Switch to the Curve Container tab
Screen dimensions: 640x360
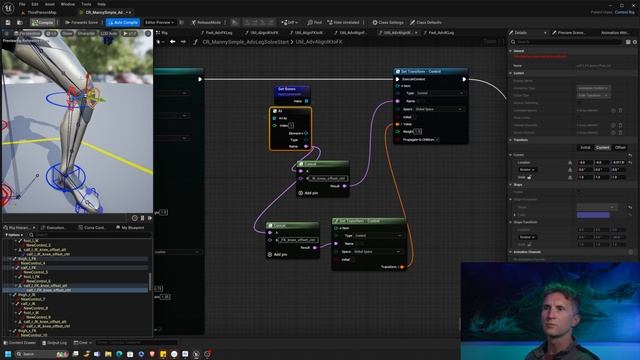(x=93, y=228)
